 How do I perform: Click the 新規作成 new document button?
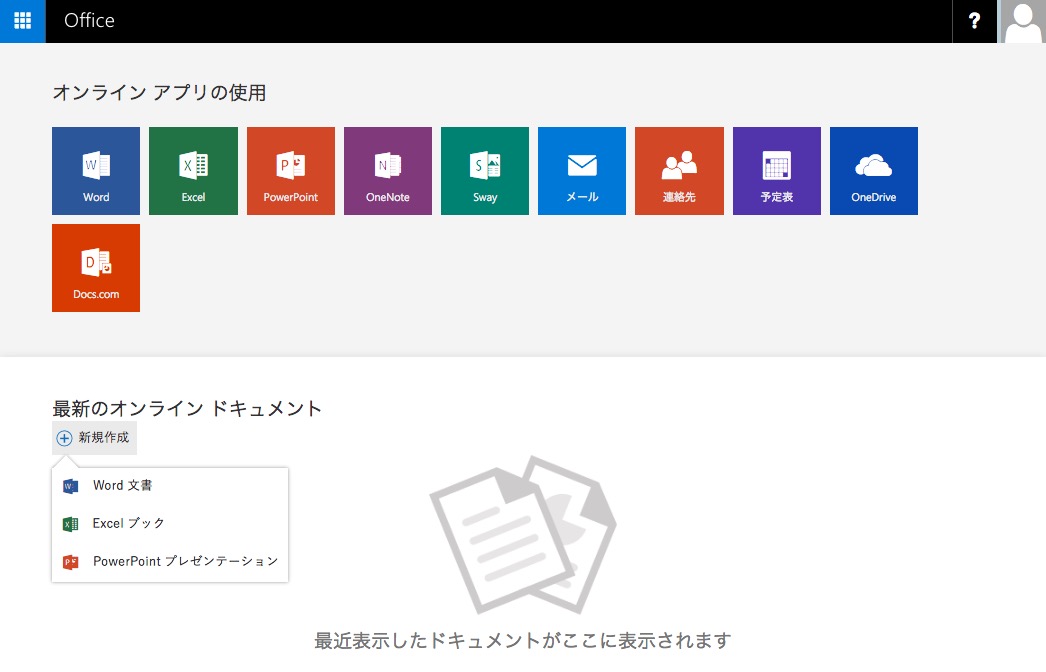point(94,438)
